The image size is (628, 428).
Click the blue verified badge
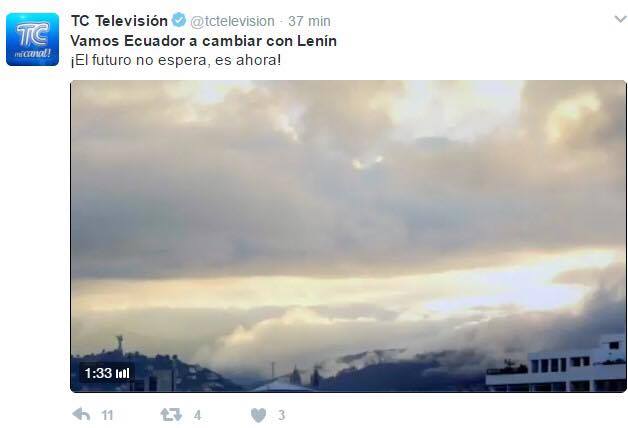point(179,20)
